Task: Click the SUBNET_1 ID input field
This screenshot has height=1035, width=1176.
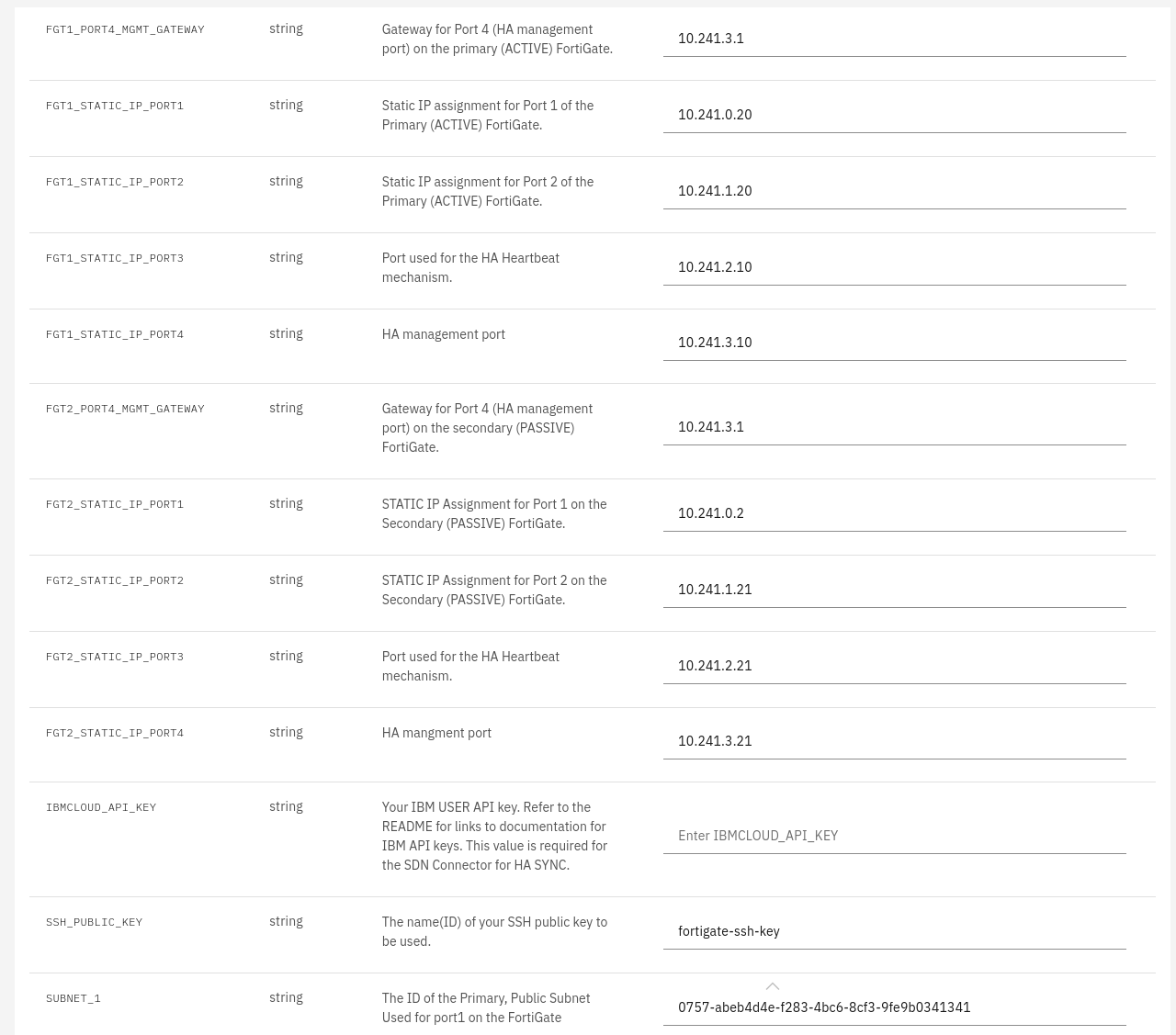Action: coord(894,1007)
